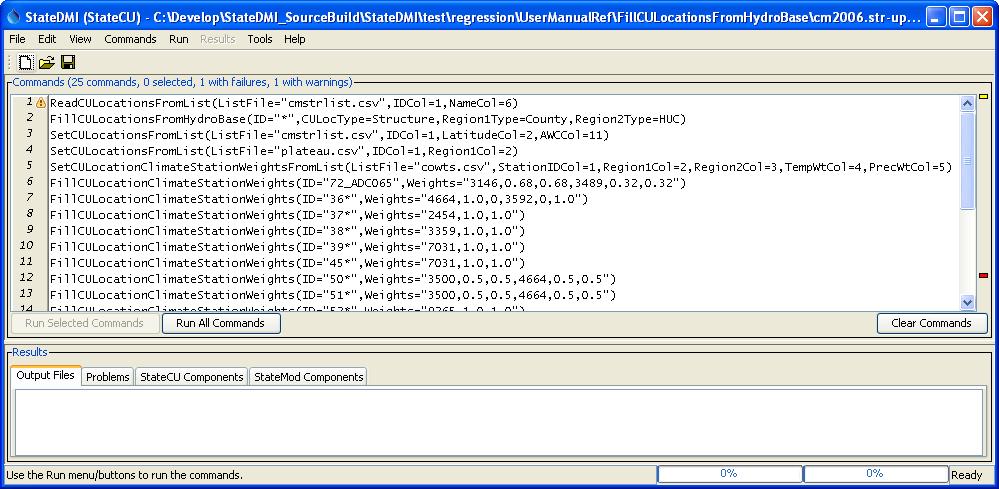
Task: Open the View menu
Action: click(x=80, y=39)
